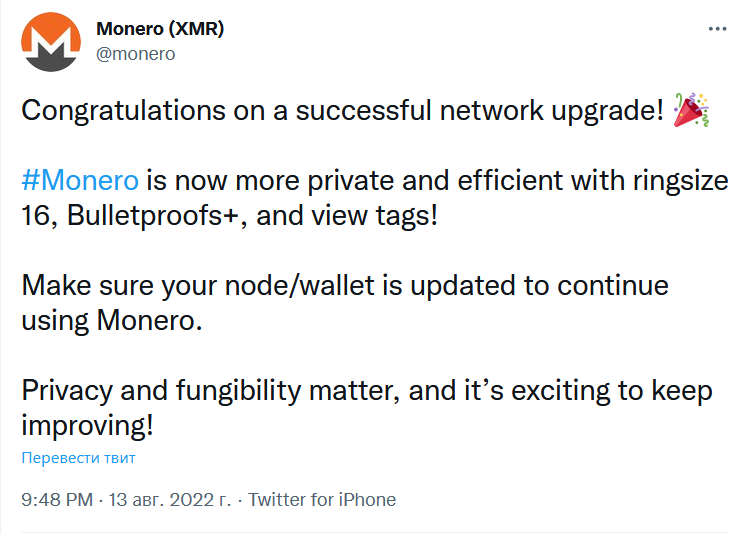Click the party popper emoji

click(691, 110)
